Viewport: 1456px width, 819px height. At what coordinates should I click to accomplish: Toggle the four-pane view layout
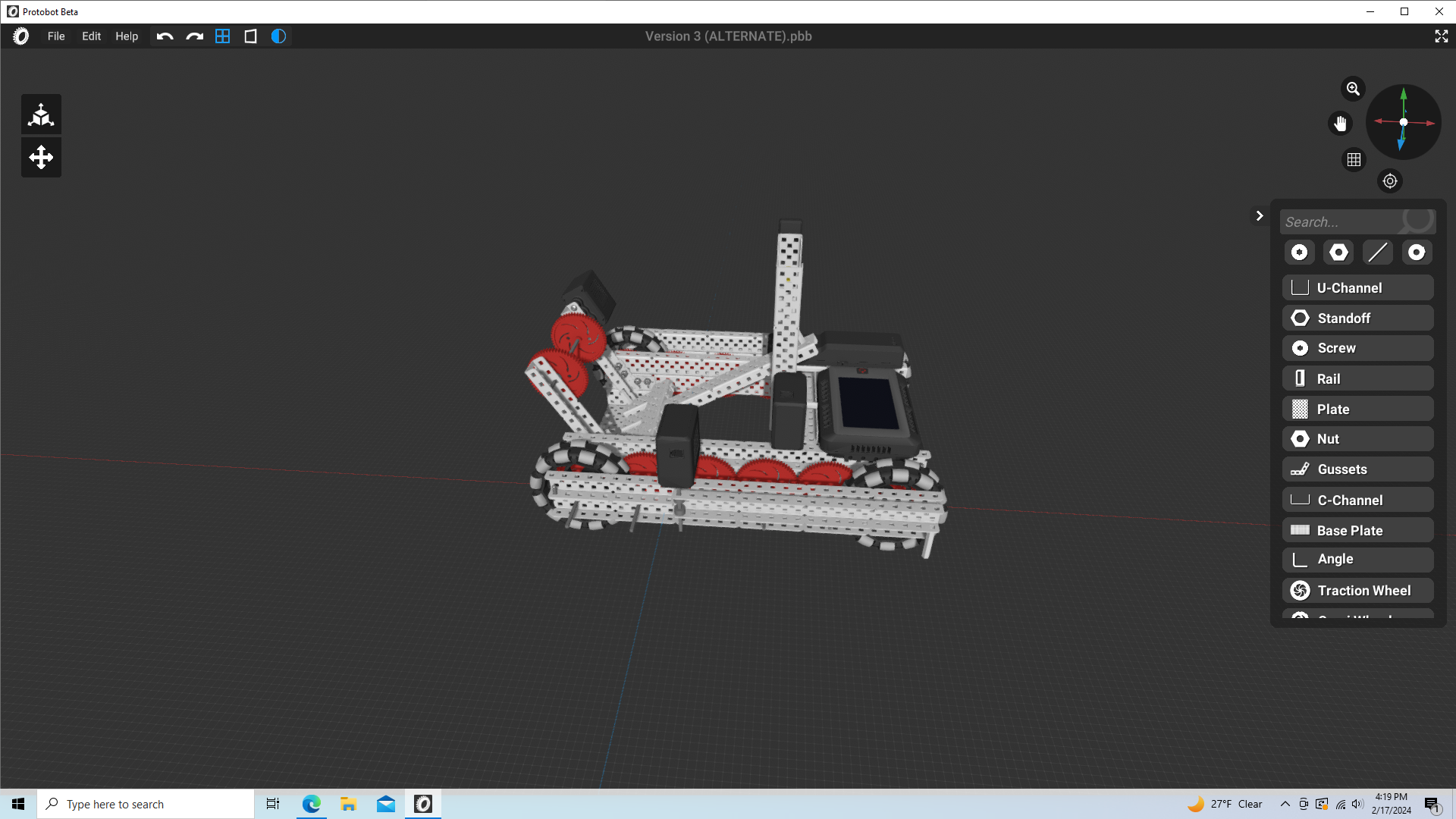pos(222,36)
